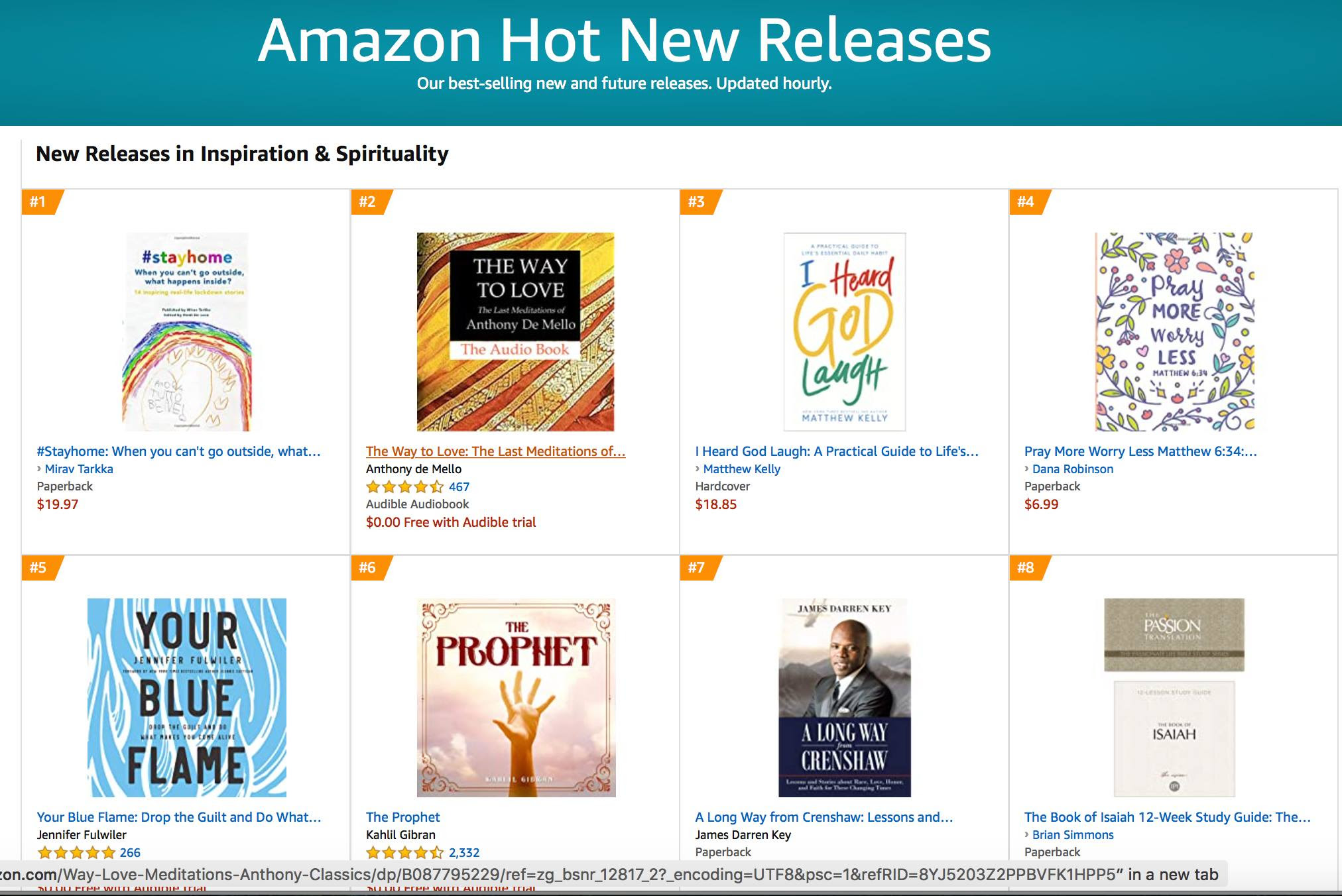Click The Prophet book cover
Screen dimensions: 1342x896
point(515,697)
